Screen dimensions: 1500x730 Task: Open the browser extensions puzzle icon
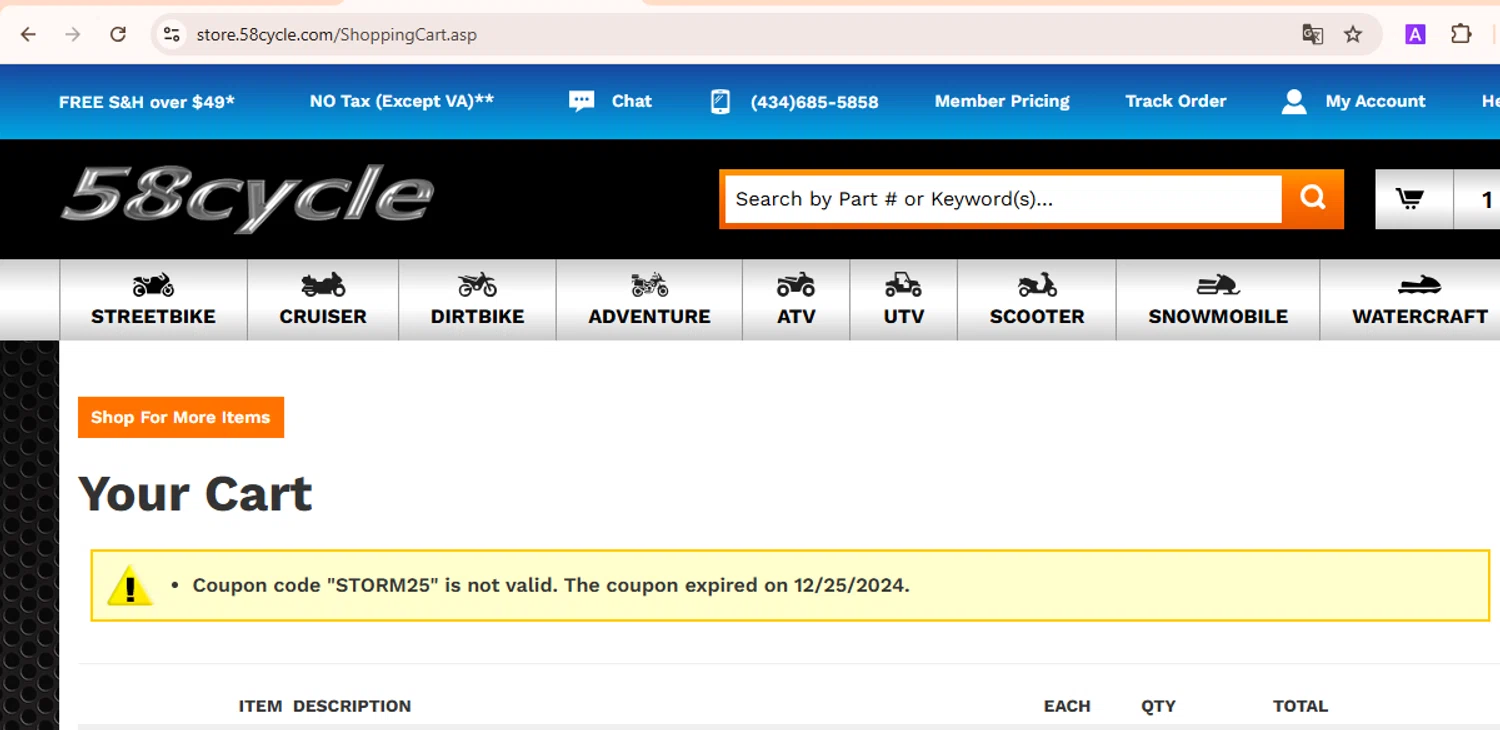click(x=1461, y=34)
